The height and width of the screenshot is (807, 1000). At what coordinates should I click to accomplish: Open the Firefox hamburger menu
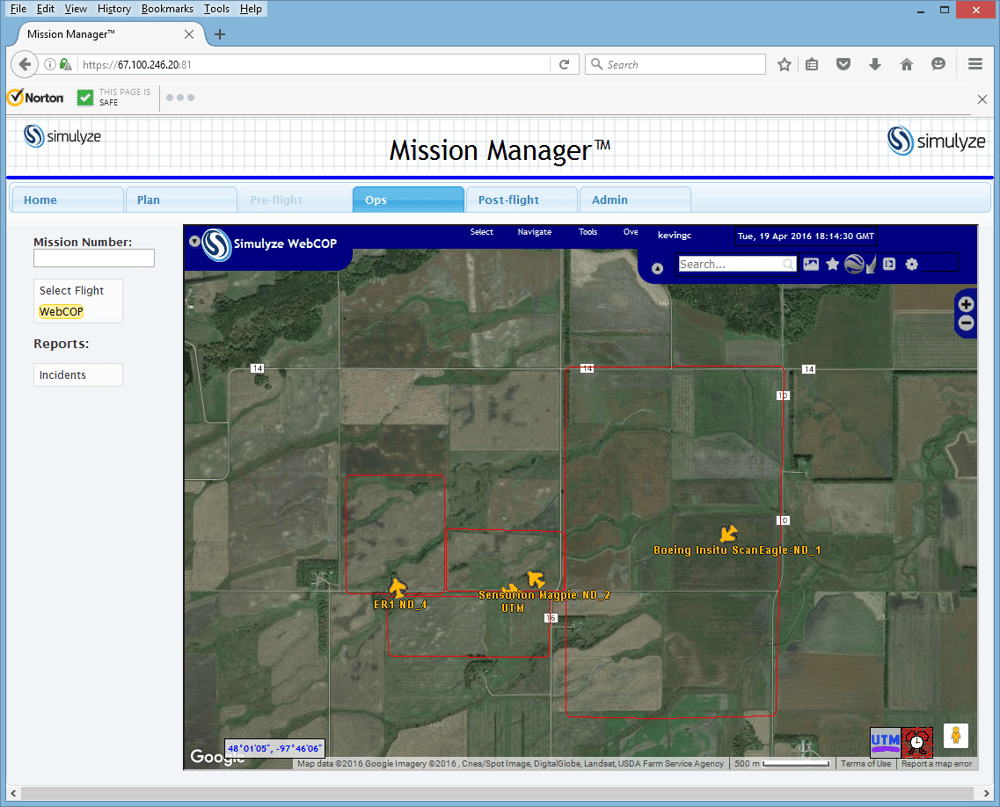click(975, 64)
